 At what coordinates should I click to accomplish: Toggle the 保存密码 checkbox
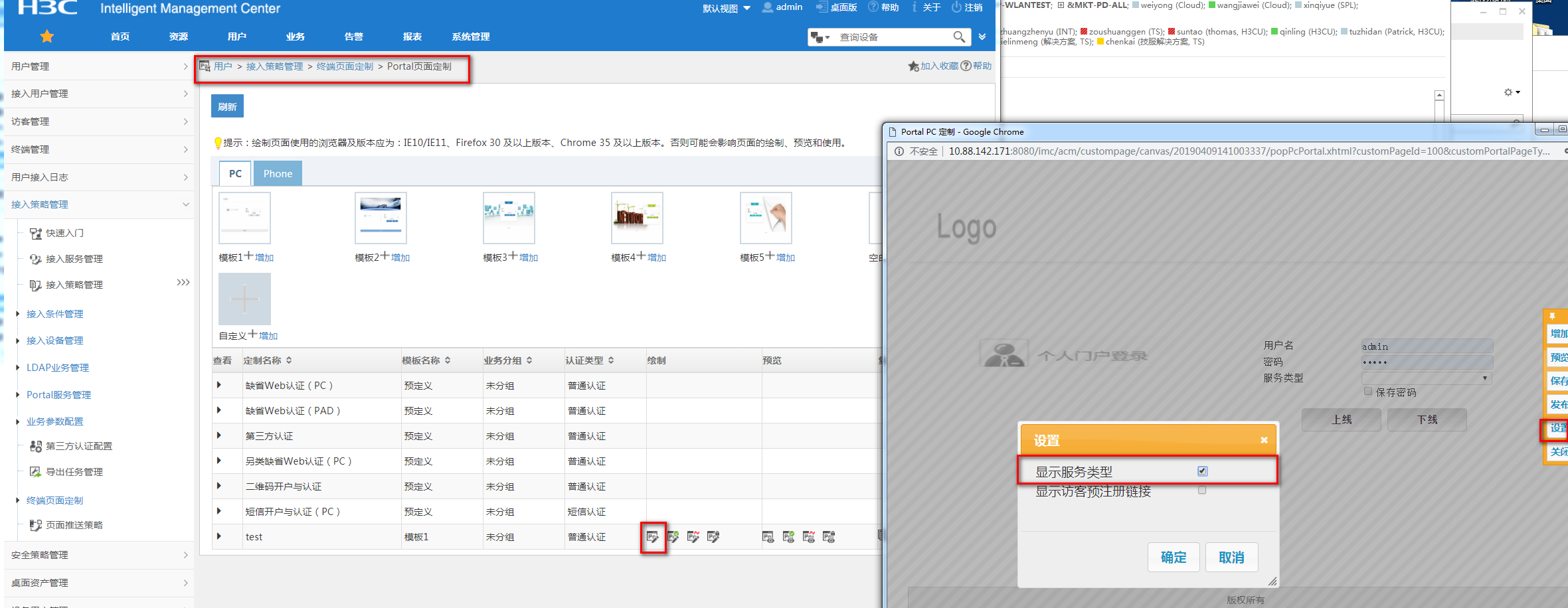(x=1368, y=392)
